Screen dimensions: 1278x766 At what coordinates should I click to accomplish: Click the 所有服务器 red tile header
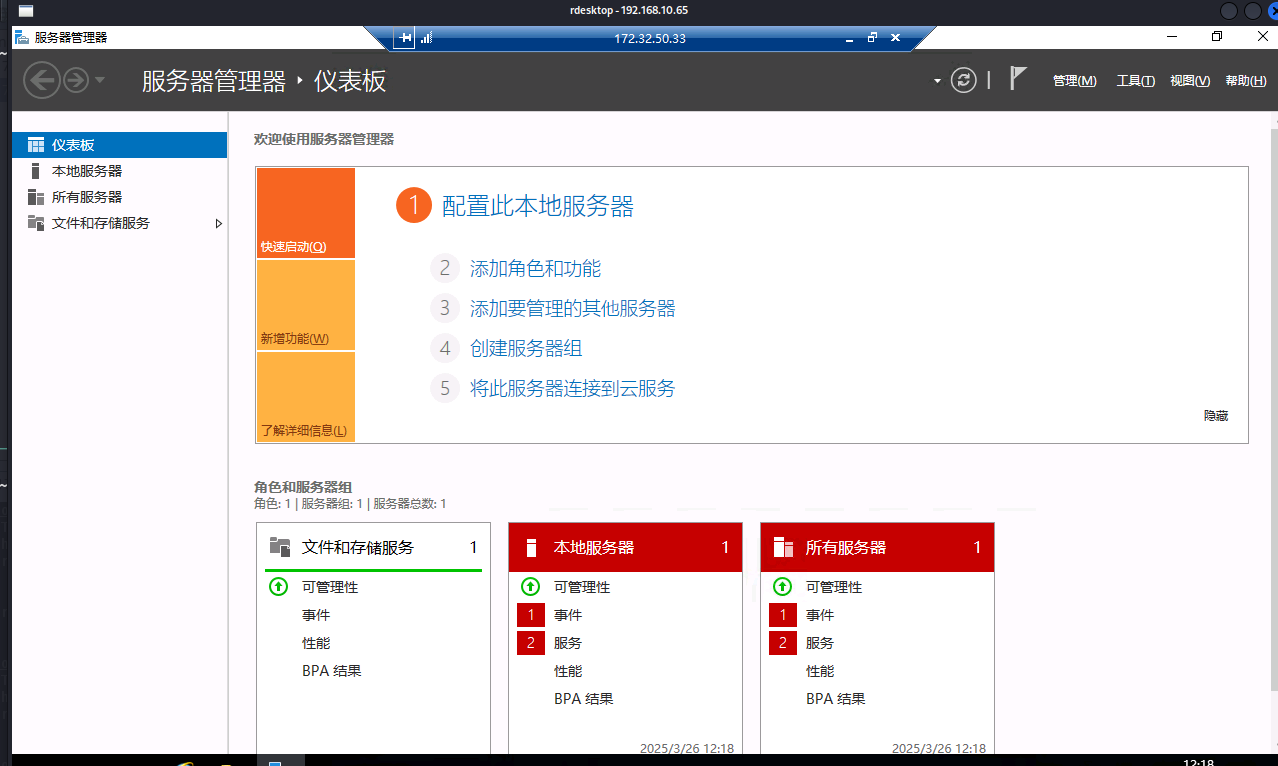[x=877, y=548]
